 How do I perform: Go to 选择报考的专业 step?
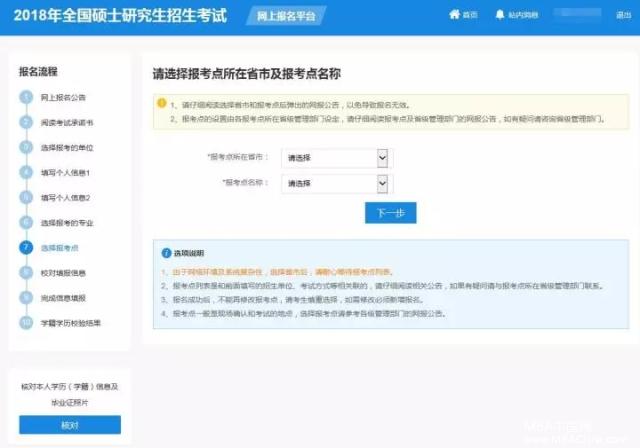pos(68,222)
